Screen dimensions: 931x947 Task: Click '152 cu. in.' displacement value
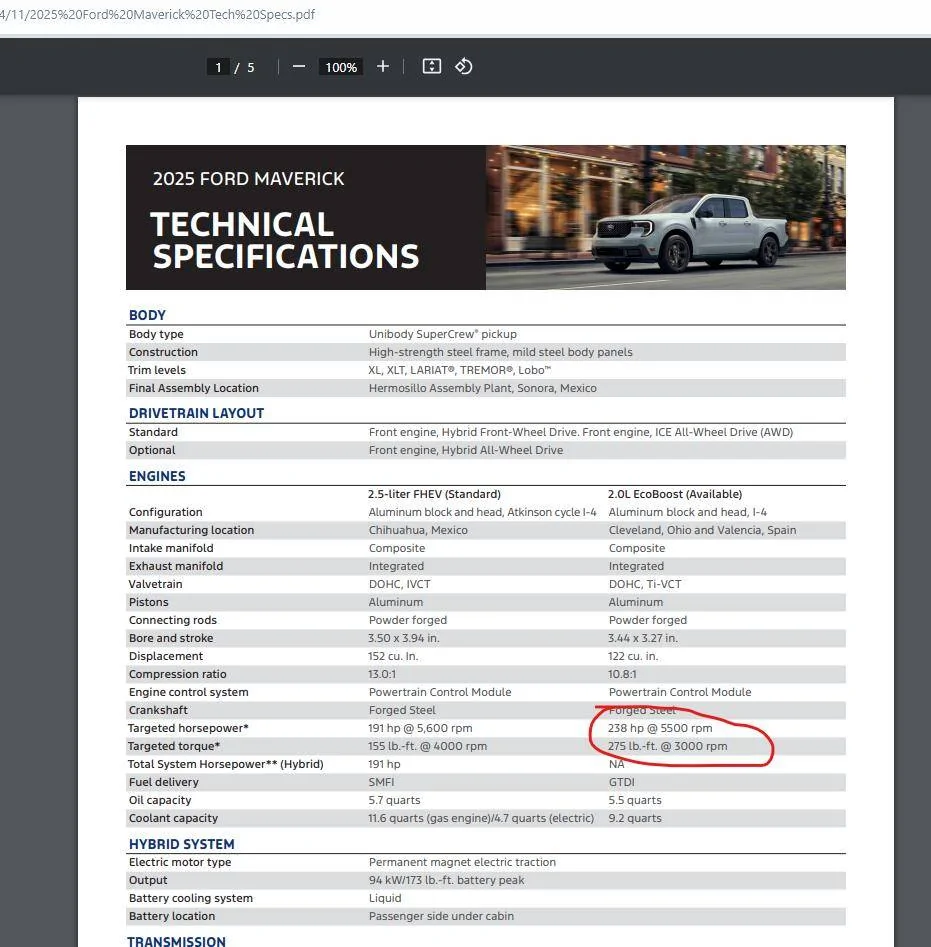(393, 656)
